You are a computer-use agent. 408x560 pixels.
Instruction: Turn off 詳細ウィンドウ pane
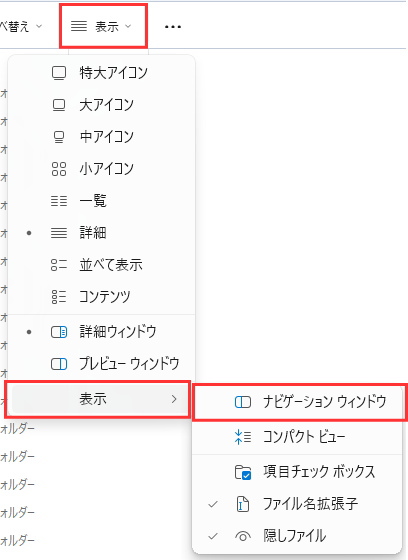coord(101,332)
